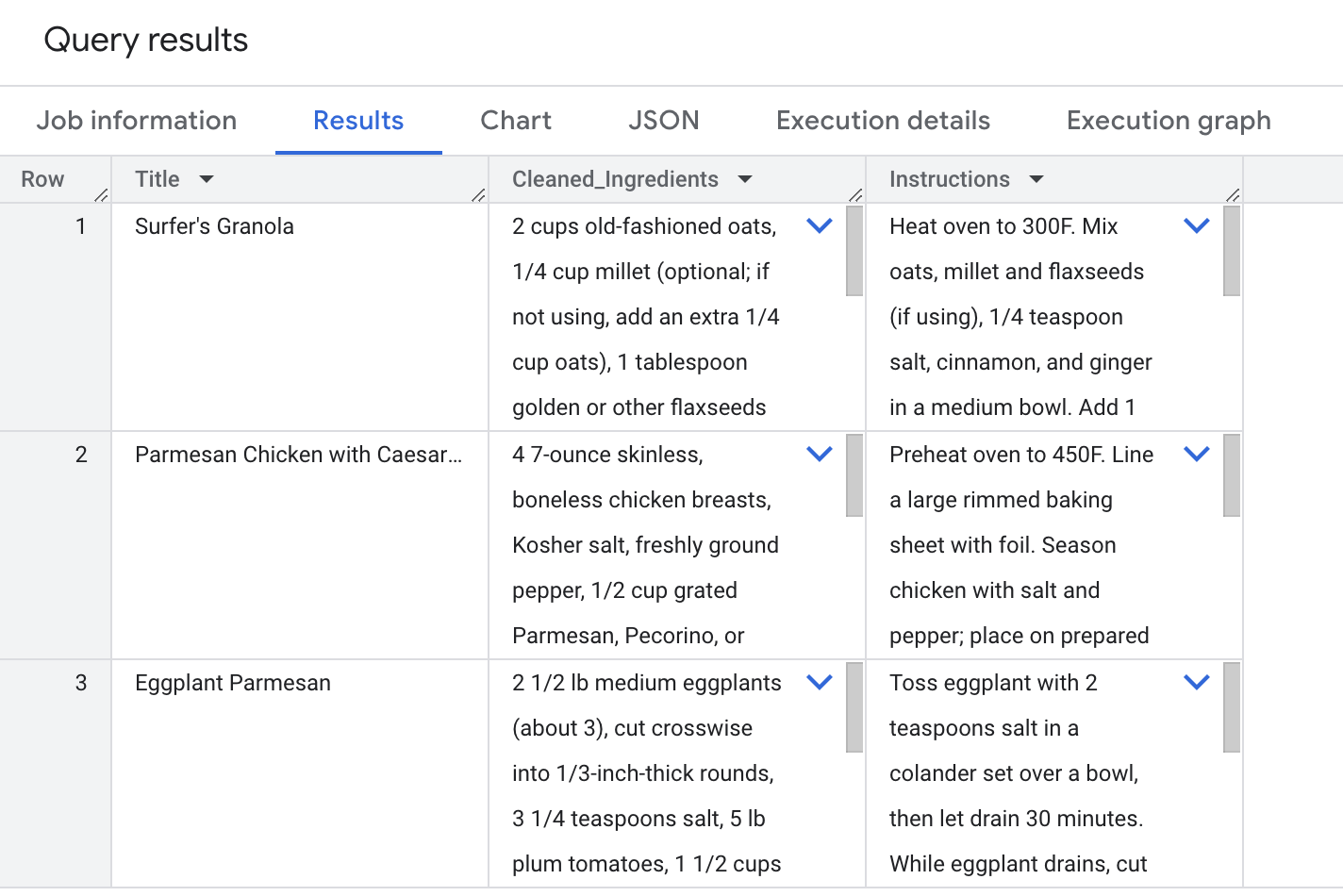Screen dimensions: 1343x896
Task: Expand Parmesan Chicken ingredients cell
Action: [820, 455]
